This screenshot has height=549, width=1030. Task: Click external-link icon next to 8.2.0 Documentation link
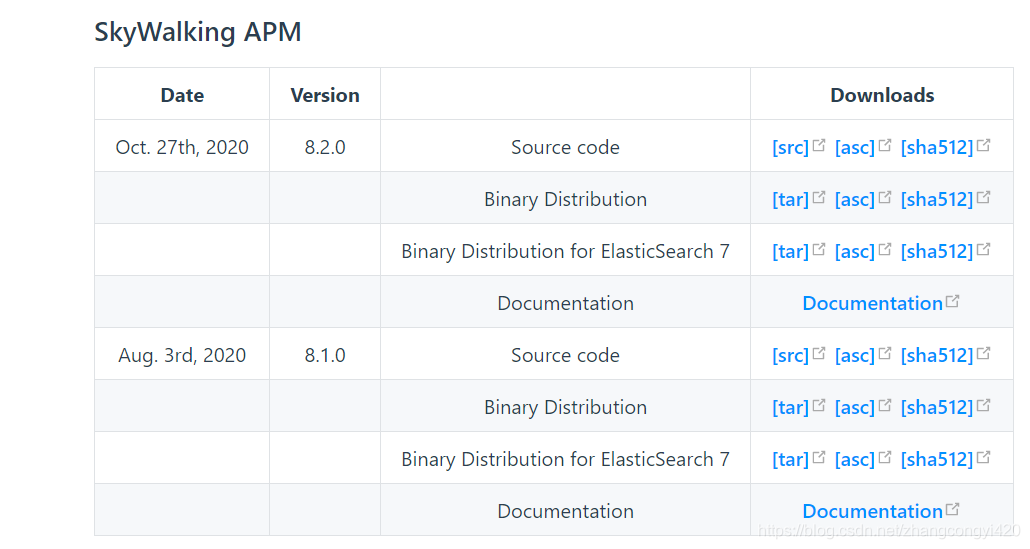952,301
